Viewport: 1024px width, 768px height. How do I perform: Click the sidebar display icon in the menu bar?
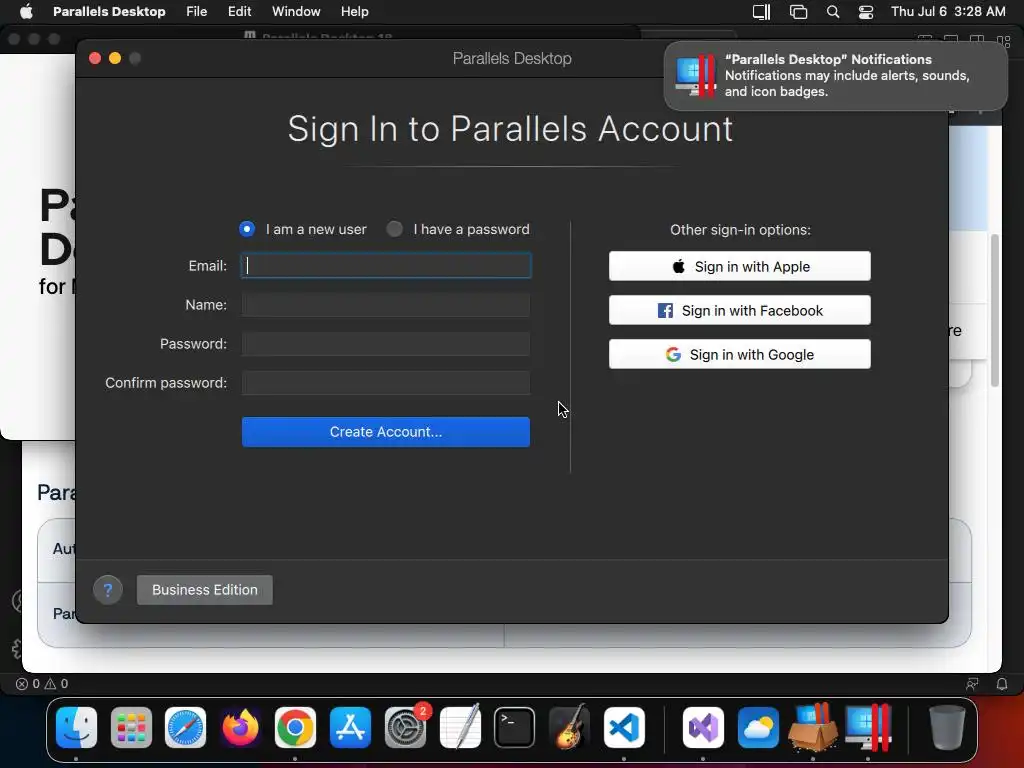point(761,12)
